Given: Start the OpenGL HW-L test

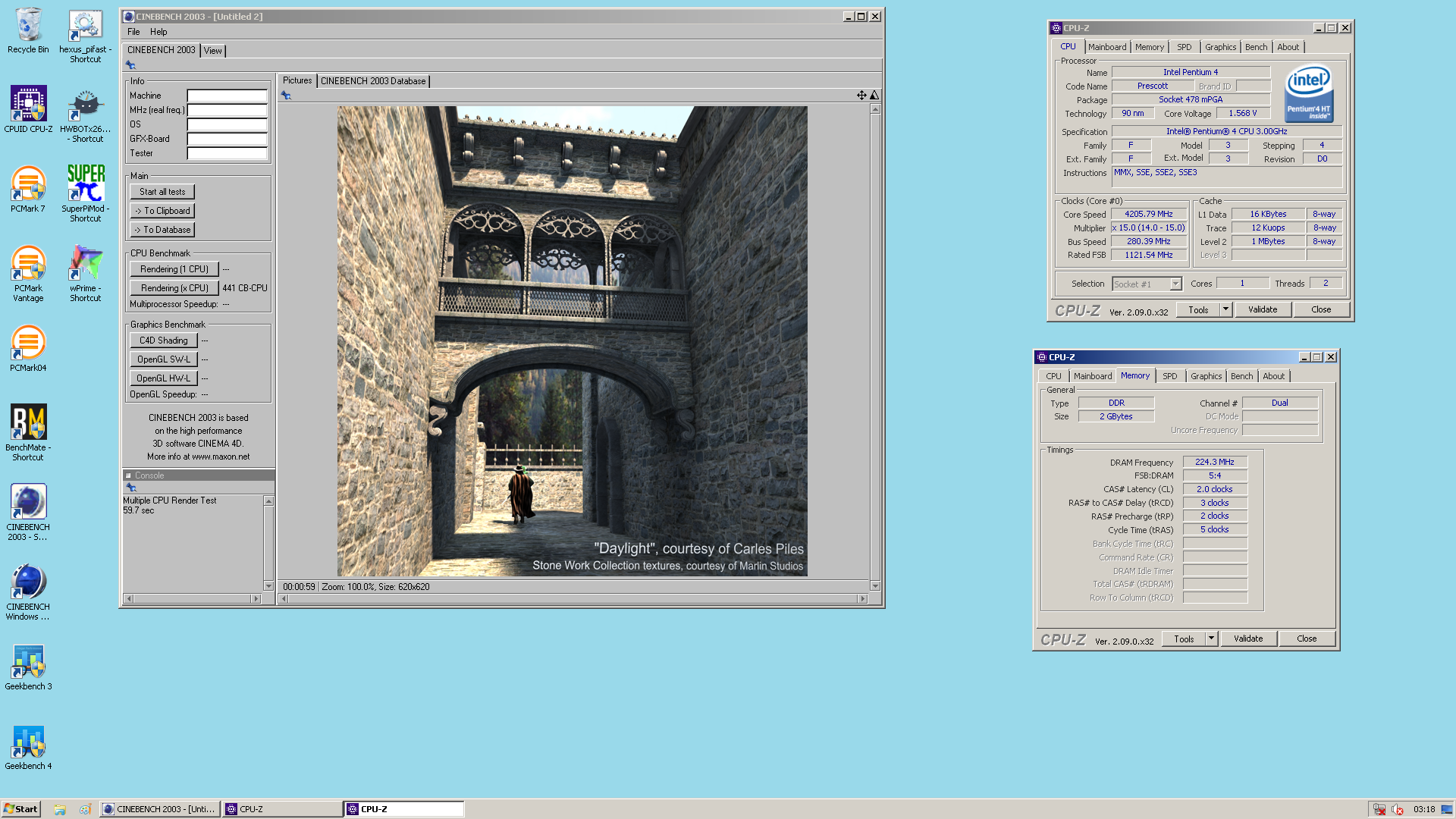Looking at the screenshot, I should coord(164,378).
